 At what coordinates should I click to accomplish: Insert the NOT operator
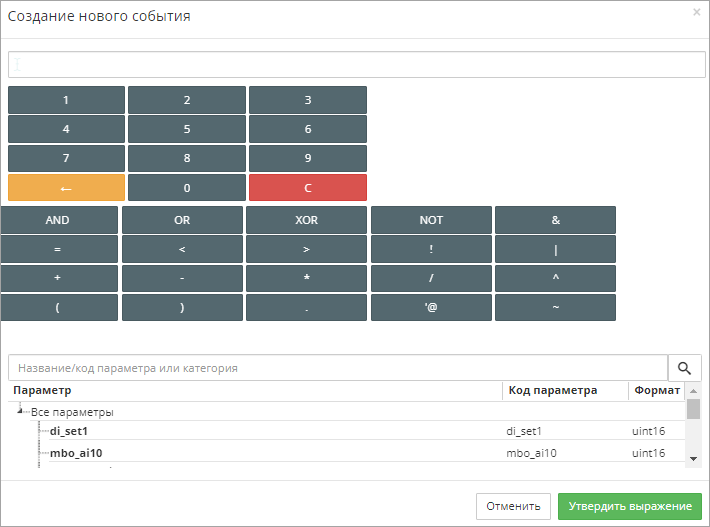click(431, 220)
